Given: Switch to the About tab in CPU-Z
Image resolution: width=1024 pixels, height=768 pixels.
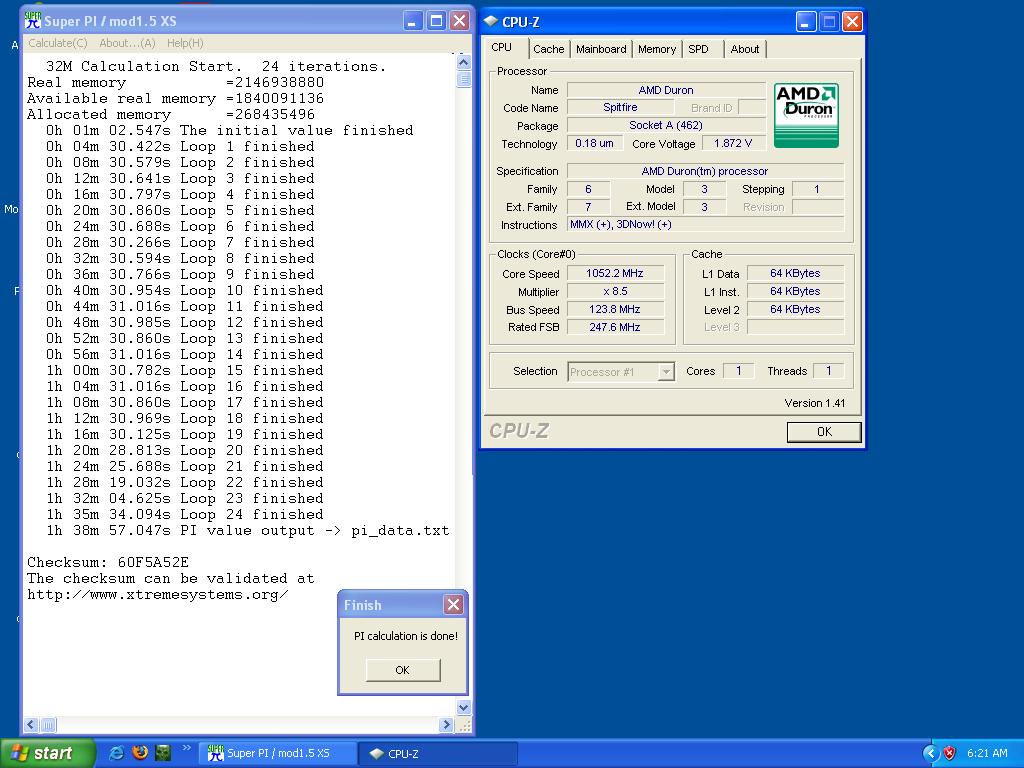Looking at the screenshot, I should point(744,49).
